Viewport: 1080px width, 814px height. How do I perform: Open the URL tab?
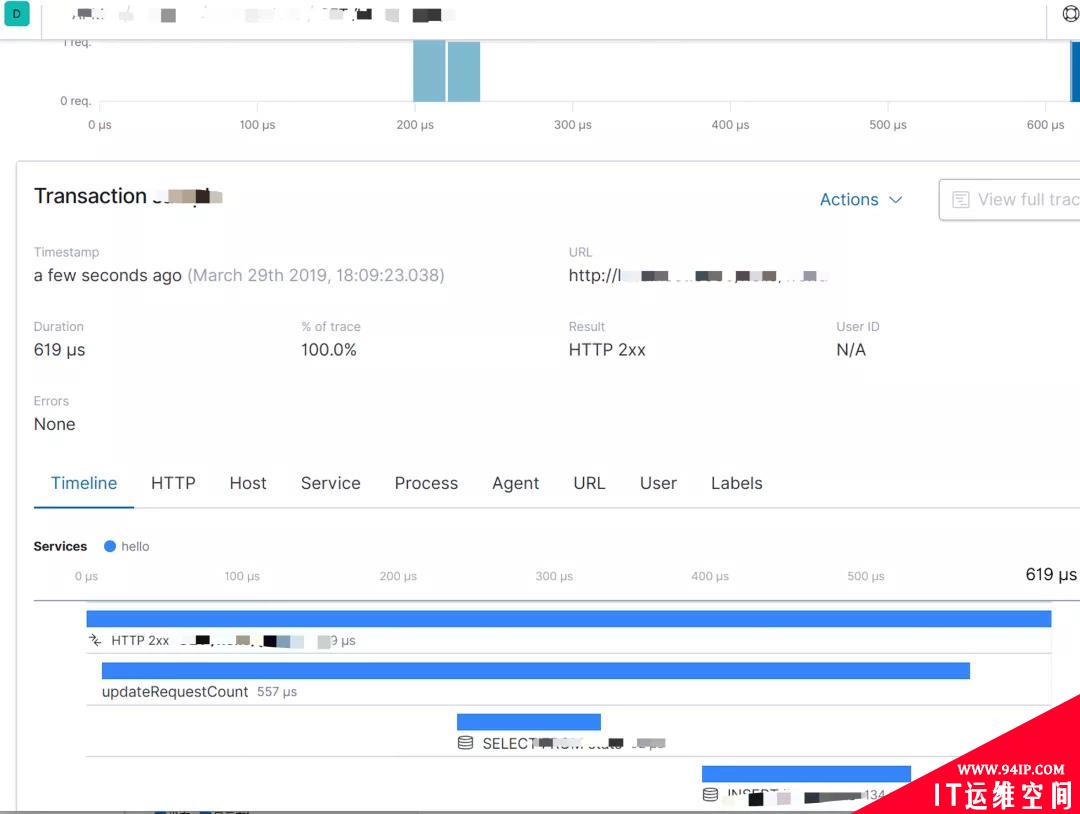click(x=590, y=483)
